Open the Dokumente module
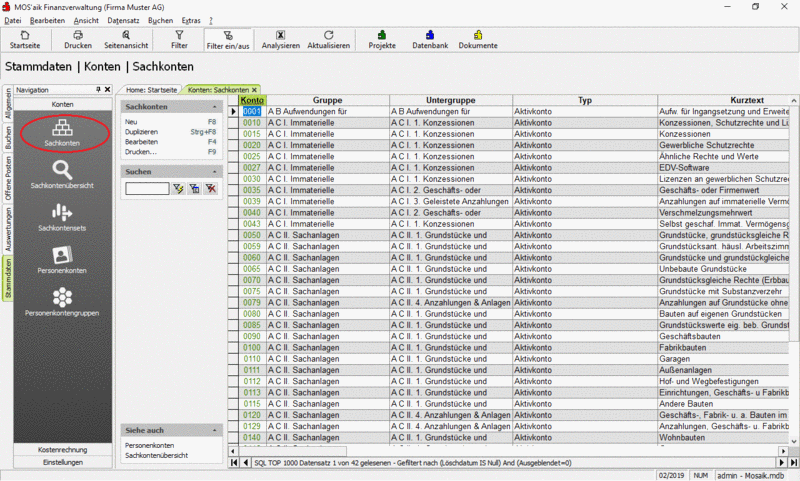Screen dimensions: 800x481 pyautogui.click(x=478, y=40)
